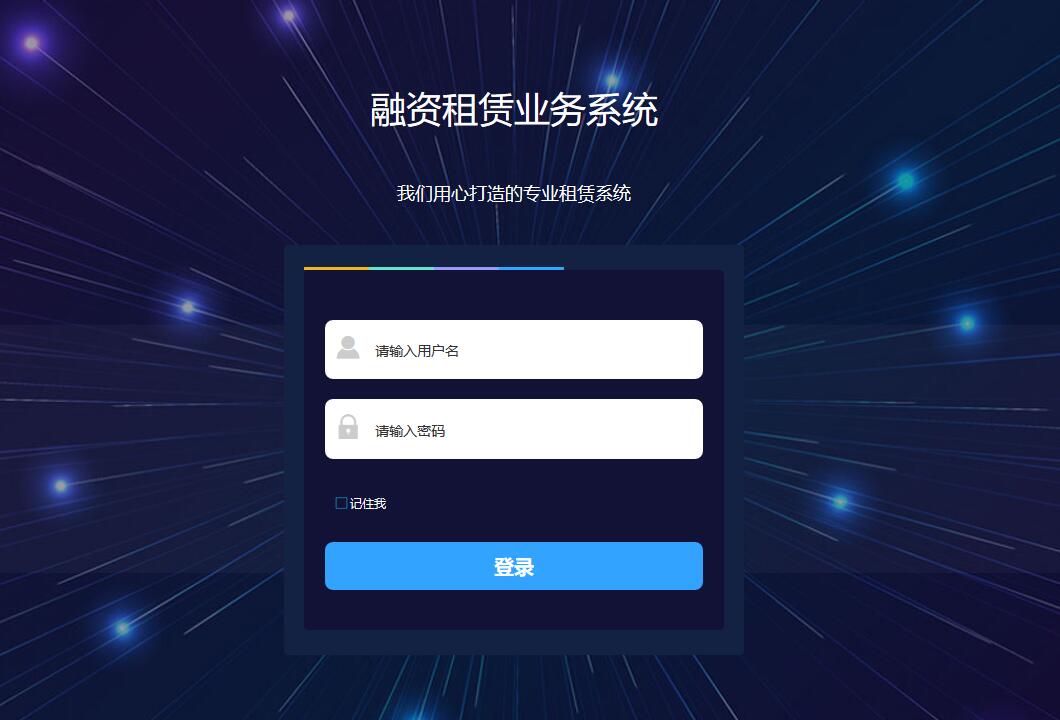Viewport: 1060px width, 720px height.
Task: Click the purple glowing dot in top-left corner
Action: (x=31, y=43)
